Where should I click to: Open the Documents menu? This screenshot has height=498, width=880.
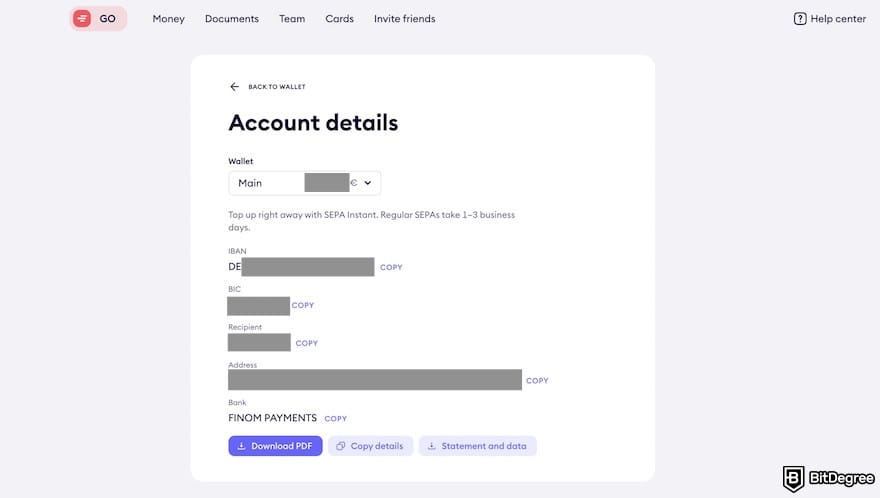pos(232,19)
